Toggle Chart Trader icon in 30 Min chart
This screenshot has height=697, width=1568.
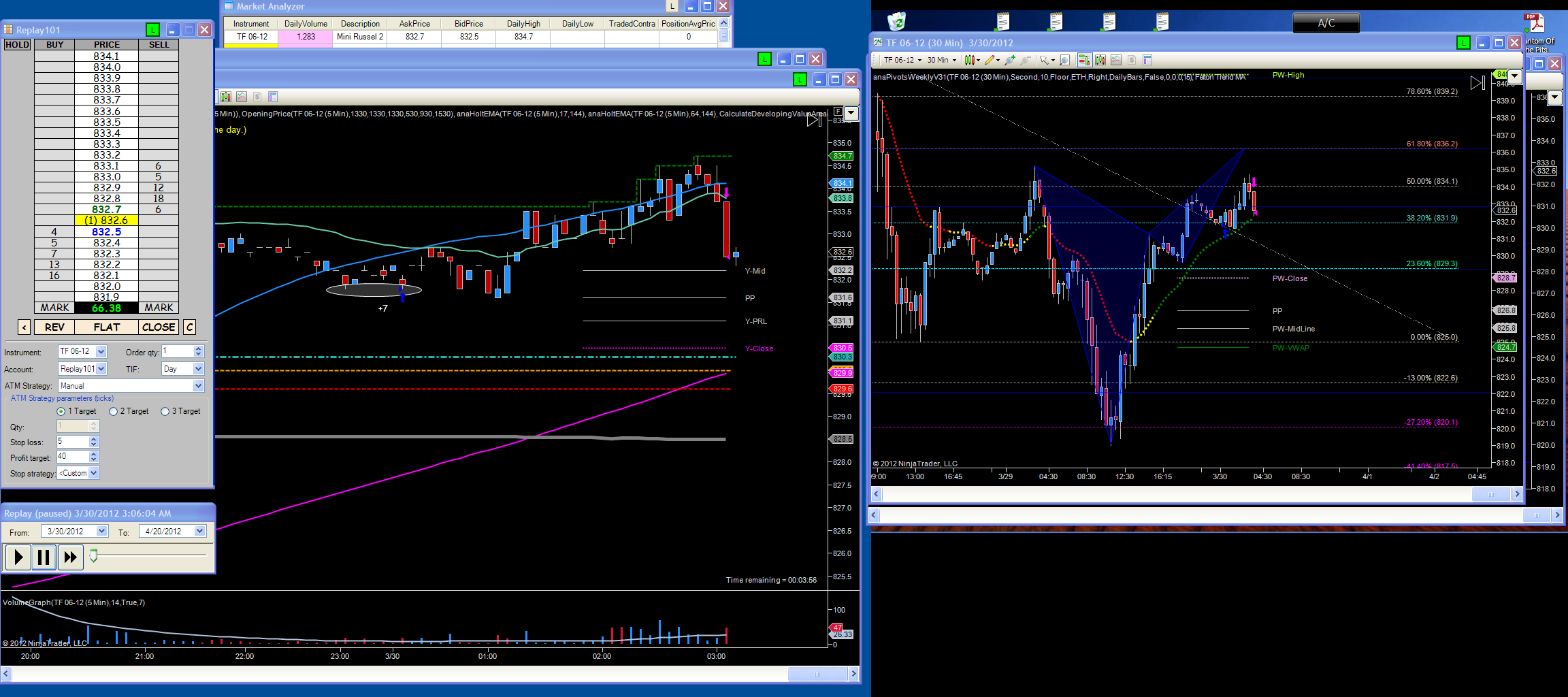click(x=1085, y=60)
